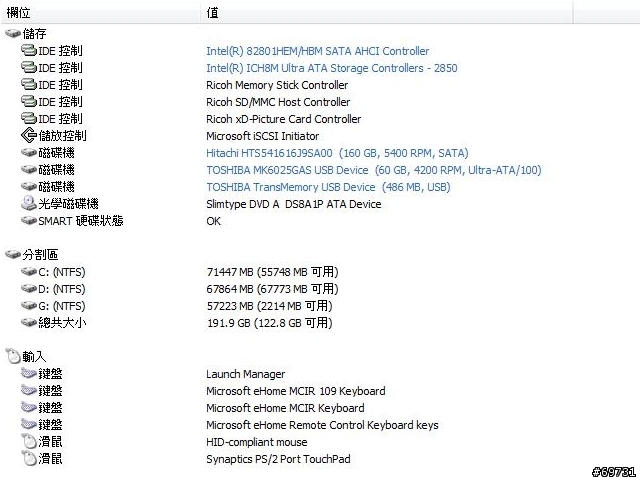Click the keyboard icon on the MCIR 109 Keyboard row
This screenshot has height=480, width=640.
point(29,390)
